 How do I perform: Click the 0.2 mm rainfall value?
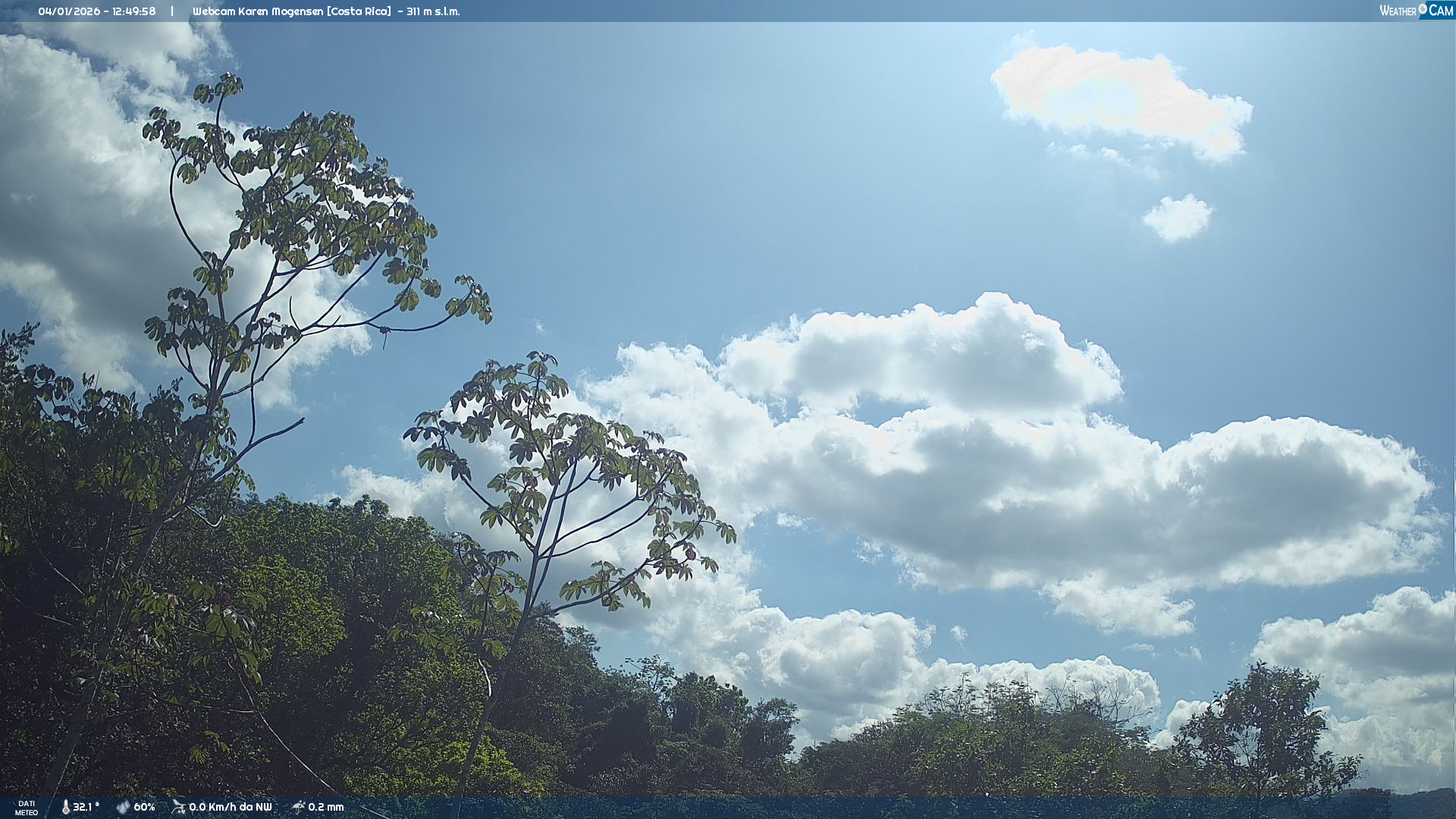[x=326, y=807]
